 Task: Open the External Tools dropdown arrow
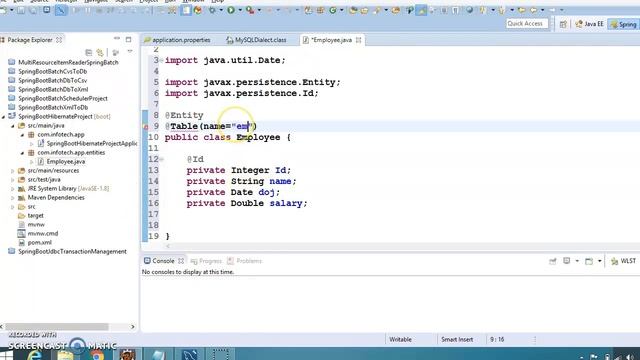coord(259,10)
